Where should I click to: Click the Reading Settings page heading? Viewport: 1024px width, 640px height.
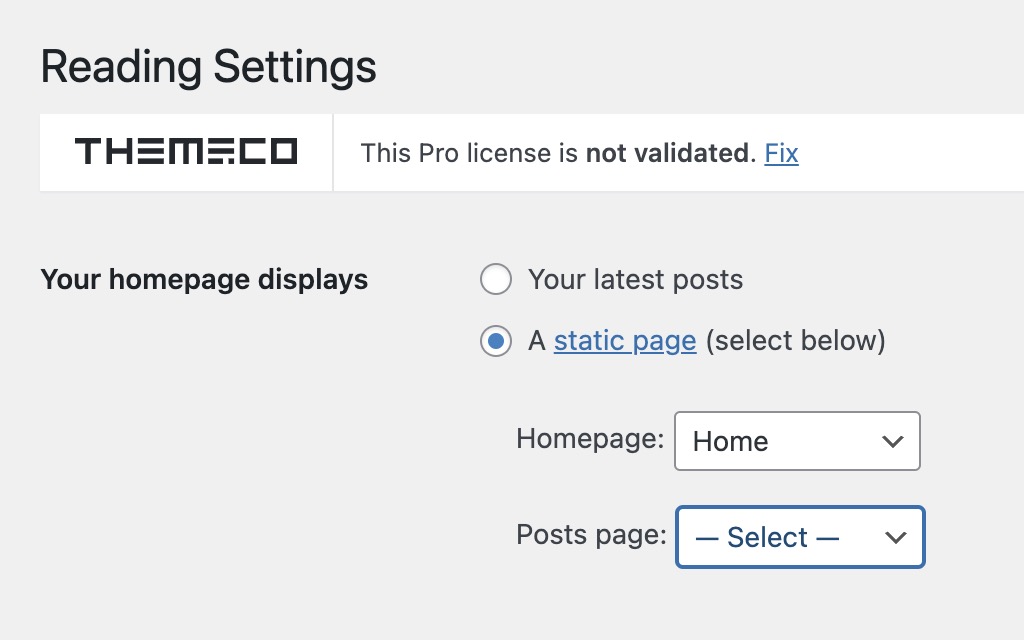[208, 67]
